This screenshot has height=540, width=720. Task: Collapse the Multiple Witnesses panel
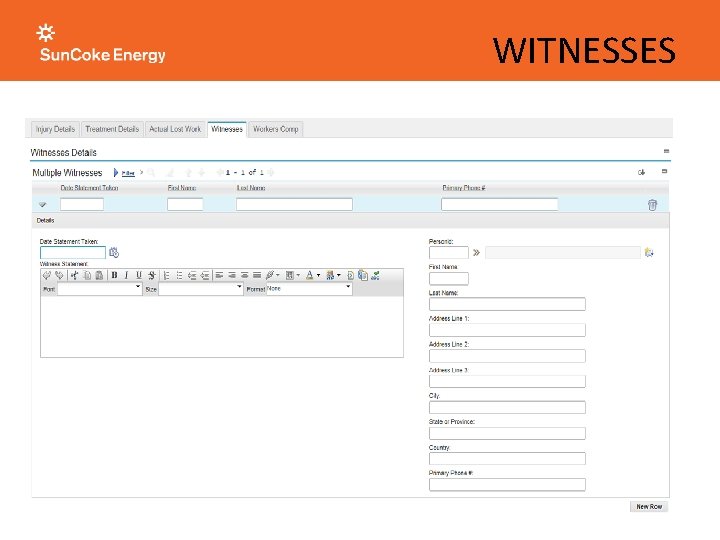point(664,171)
